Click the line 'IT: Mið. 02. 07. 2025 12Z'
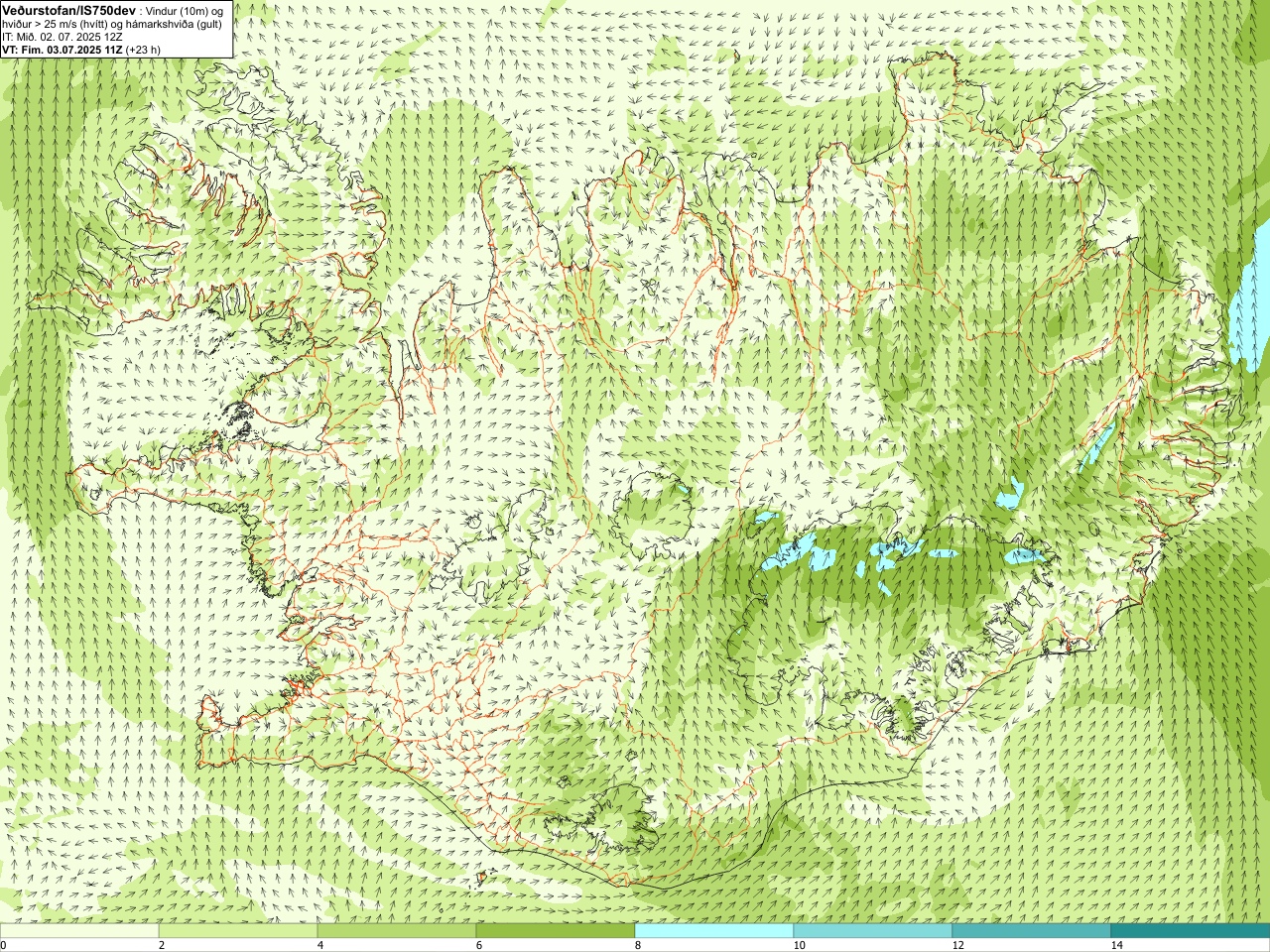This screenshot has width=1270, height=952. pos(63,37)
